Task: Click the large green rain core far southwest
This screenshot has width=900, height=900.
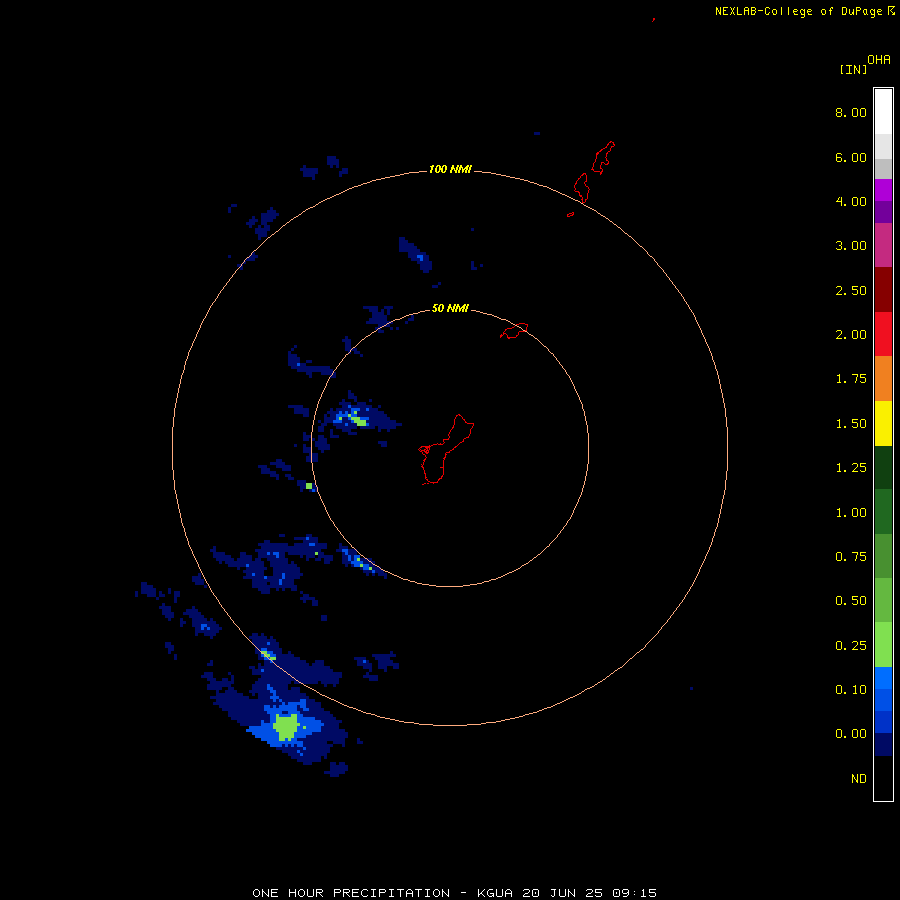Action: pos(285,727)
